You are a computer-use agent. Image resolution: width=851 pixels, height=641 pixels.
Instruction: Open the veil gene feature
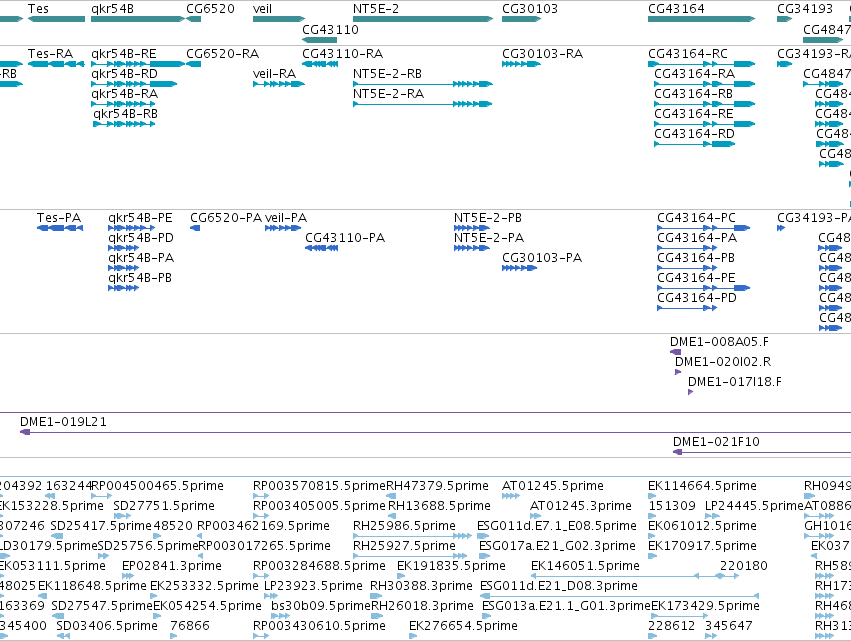pos(278,19)
